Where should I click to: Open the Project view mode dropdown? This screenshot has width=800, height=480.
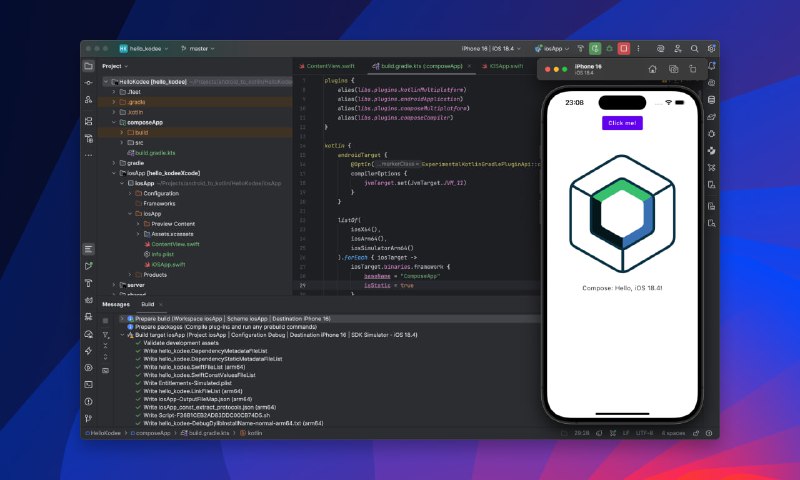[x=115, y=66]
